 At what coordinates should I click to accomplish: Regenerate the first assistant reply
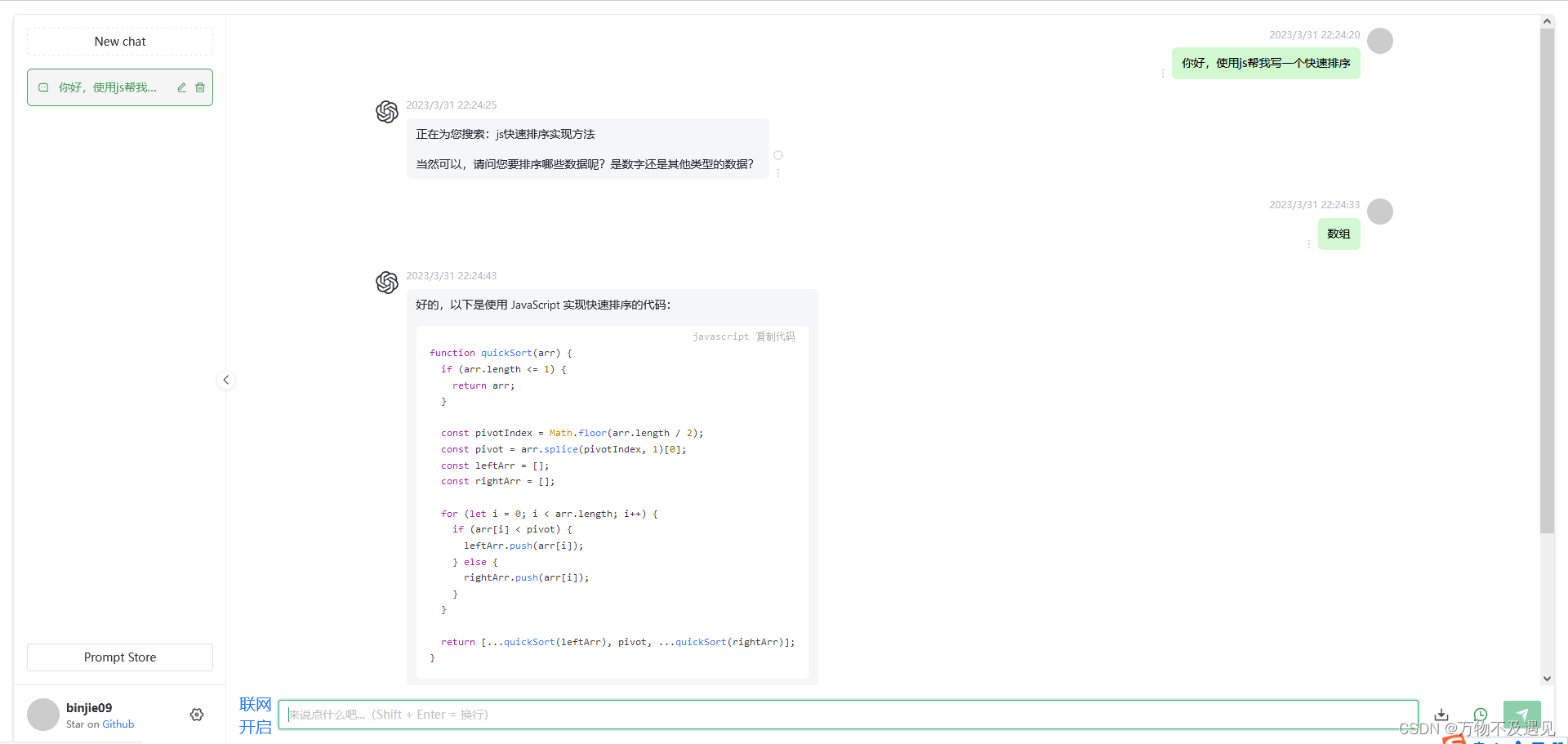tap(778, 155)
